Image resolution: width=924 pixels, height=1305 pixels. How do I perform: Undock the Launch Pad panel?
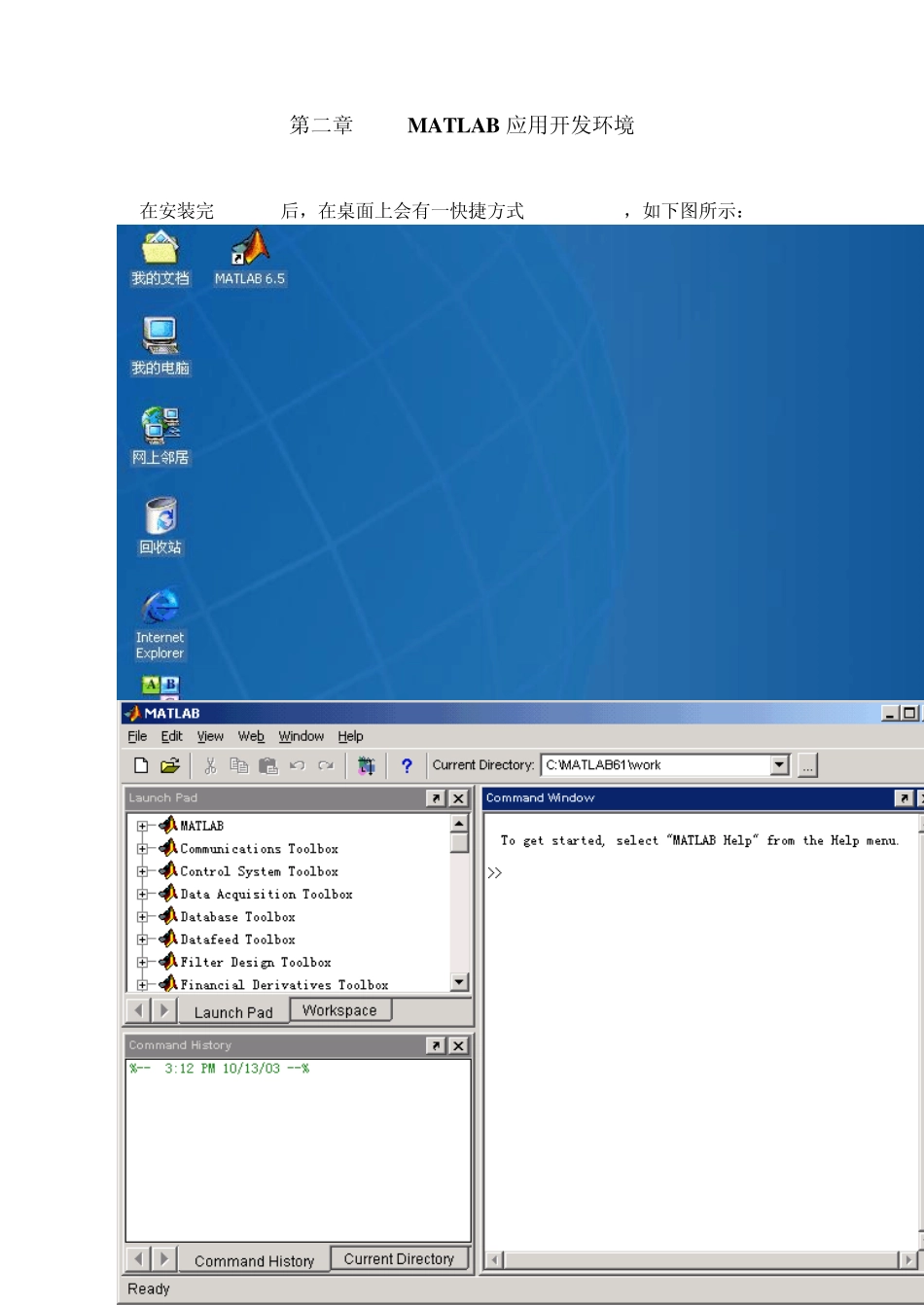pos(436,798)
